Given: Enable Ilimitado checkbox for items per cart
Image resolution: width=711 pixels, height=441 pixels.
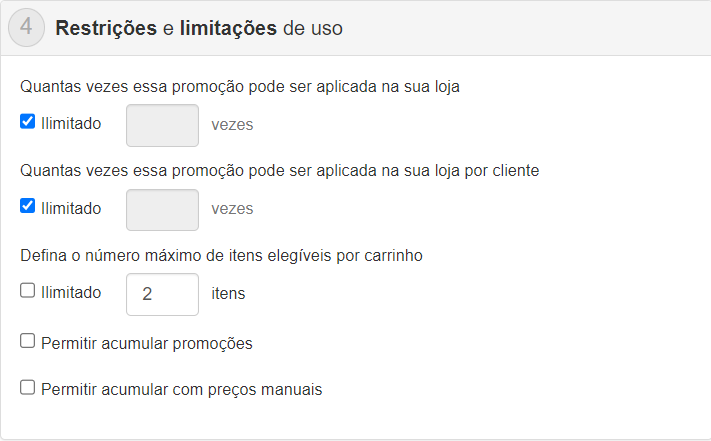Looking at the screenshot, I should (x=28, y=292).
